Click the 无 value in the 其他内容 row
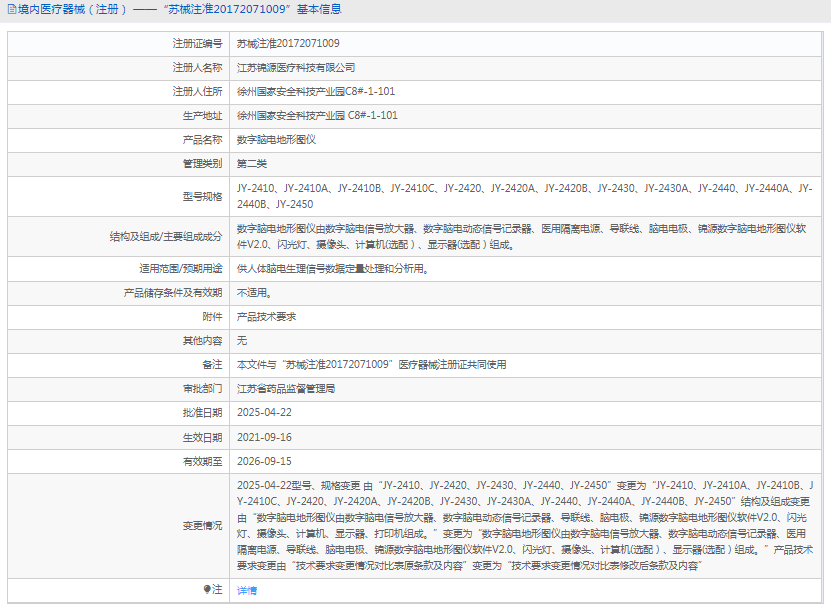This screenshot has width=831, height=606. click(242, 341)
